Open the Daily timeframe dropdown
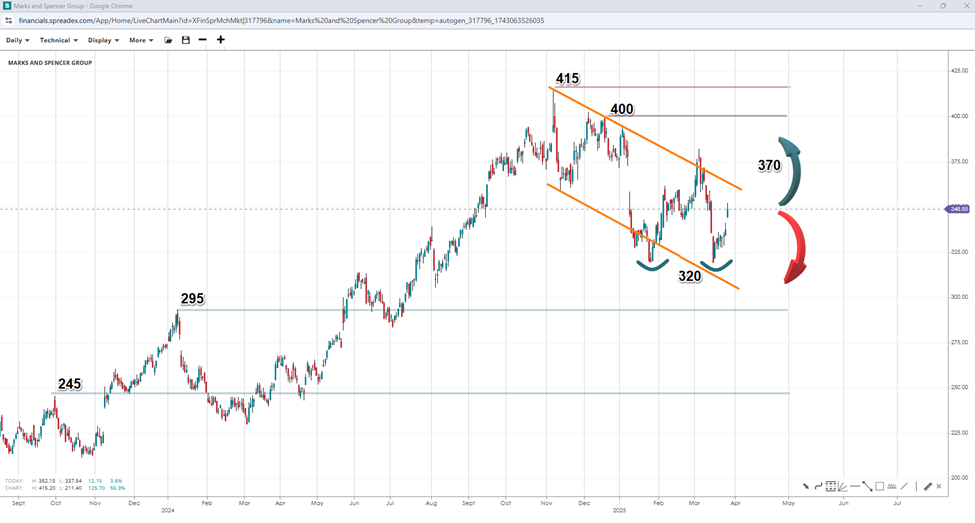975x523 pixels. click(x=17, y=40)
